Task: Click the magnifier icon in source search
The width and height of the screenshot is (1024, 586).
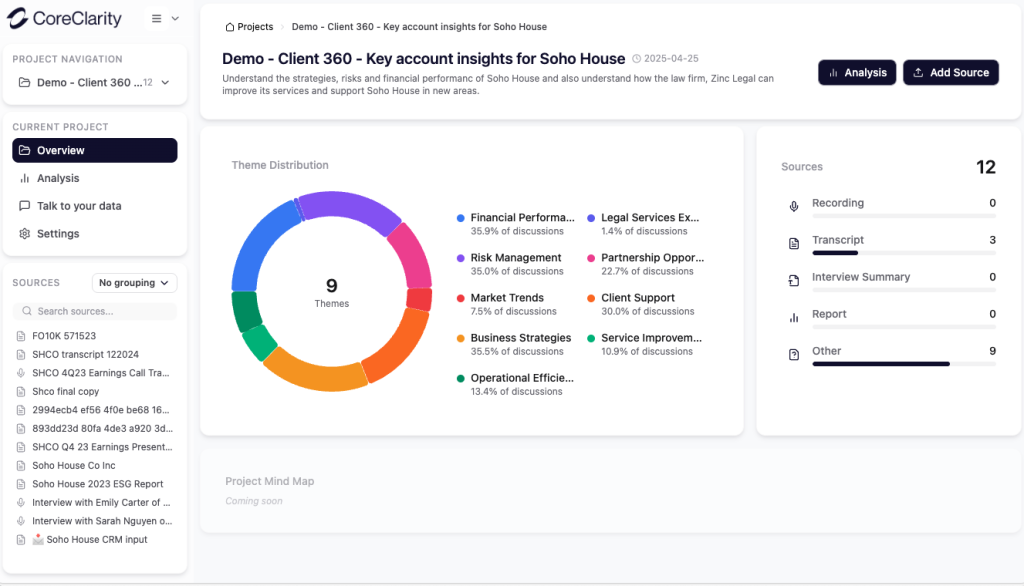Action: click(26, 312)
